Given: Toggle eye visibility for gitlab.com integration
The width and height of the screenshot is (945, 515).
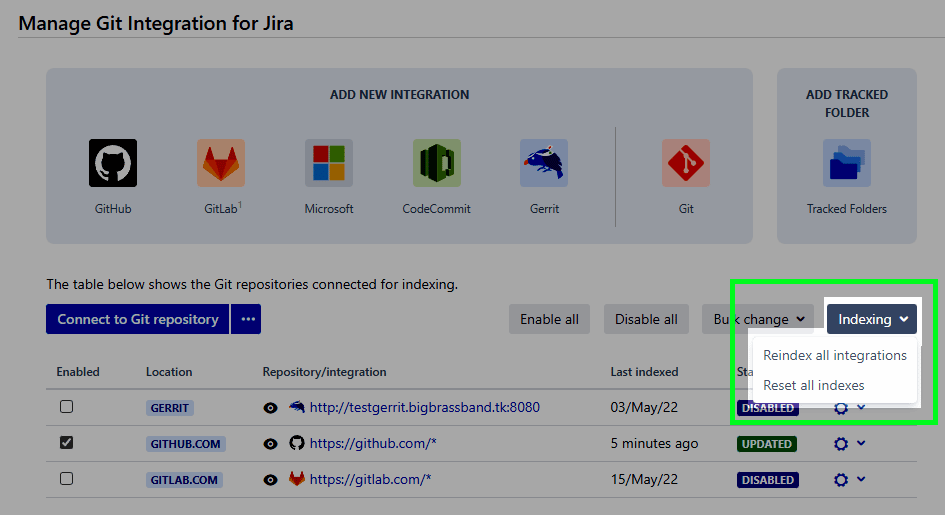Looking at the screenshot, I should [270, 480].
